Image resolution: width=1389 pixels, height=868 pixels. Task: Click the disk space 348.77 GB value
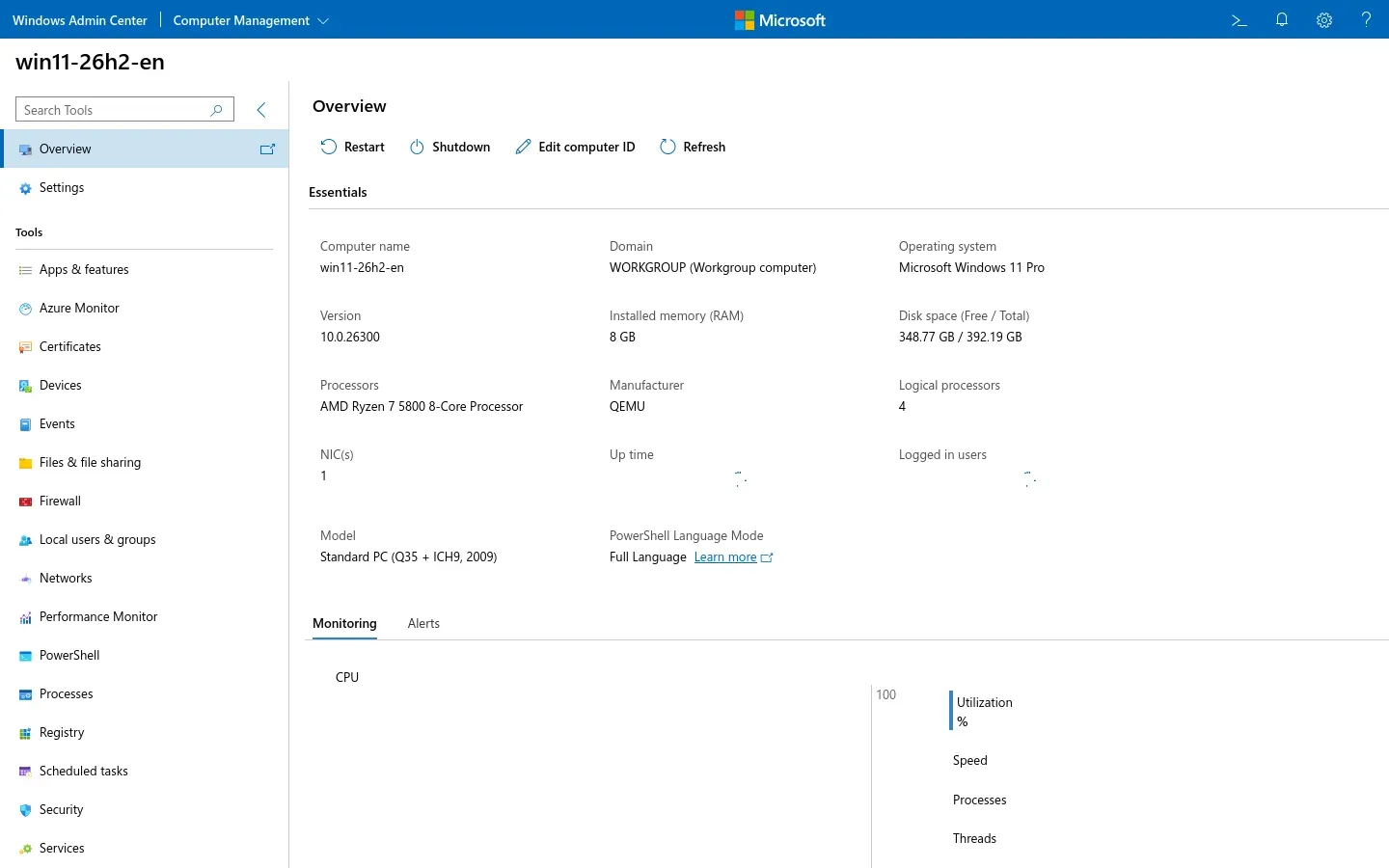point(961,337)
